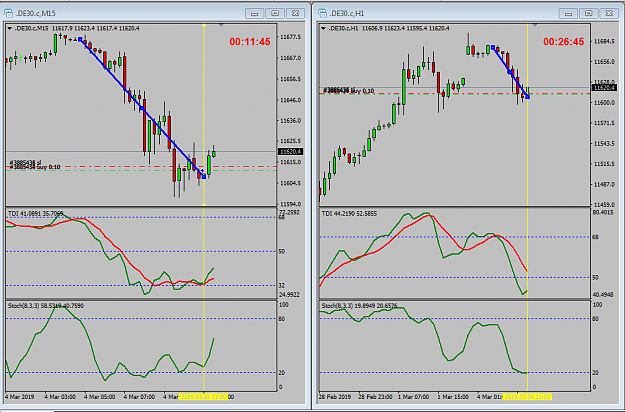Click the trendline end handle in H1 chart
Image resolution: width=625 pixels, height=412 pixels.
point(528,97)
